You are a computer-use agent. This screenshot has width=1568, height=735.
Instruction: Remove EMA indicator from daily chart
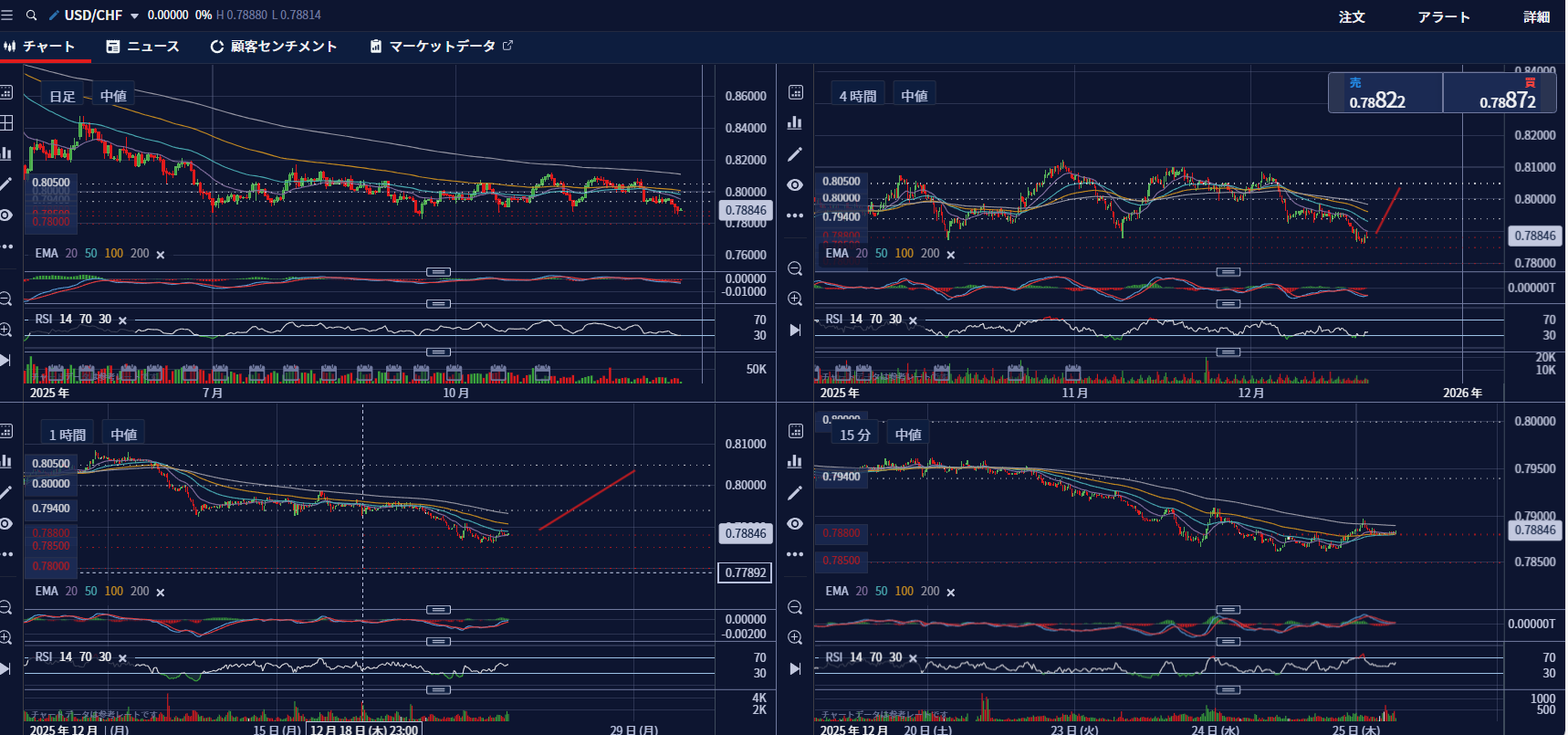click(x=161, y=255)
